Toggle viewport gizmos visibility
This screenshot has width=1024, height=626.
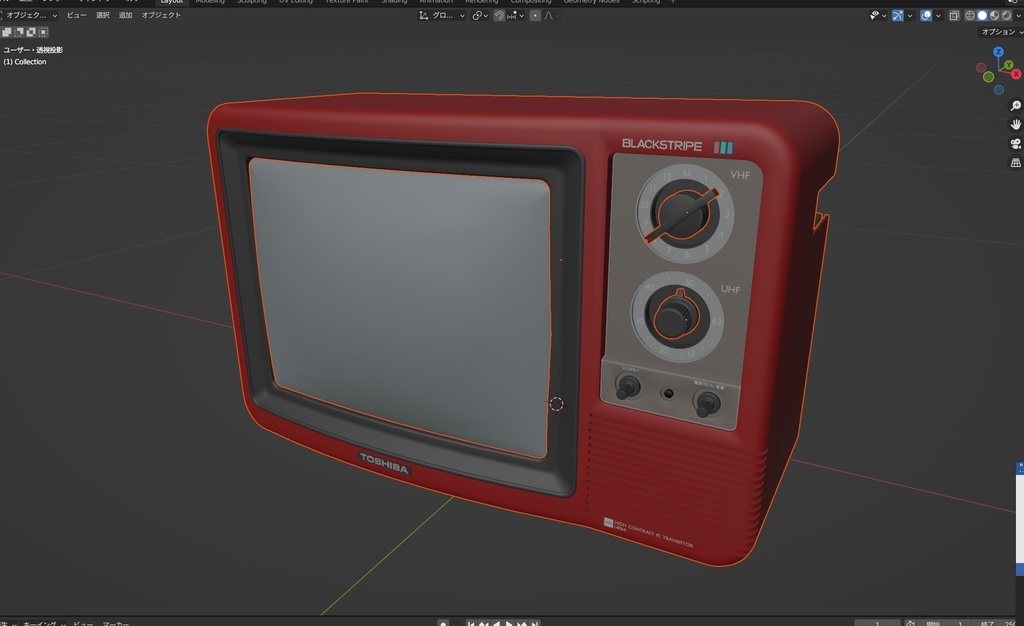[x=898, y=15]
